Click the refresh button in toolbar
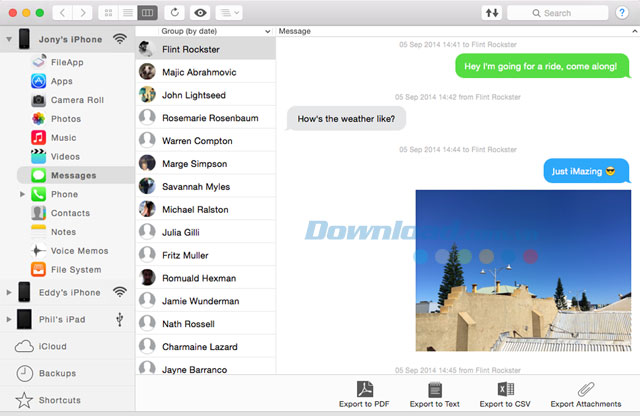Image resolution: width=640 pixels, height=416 pixels. coord(176,13)
